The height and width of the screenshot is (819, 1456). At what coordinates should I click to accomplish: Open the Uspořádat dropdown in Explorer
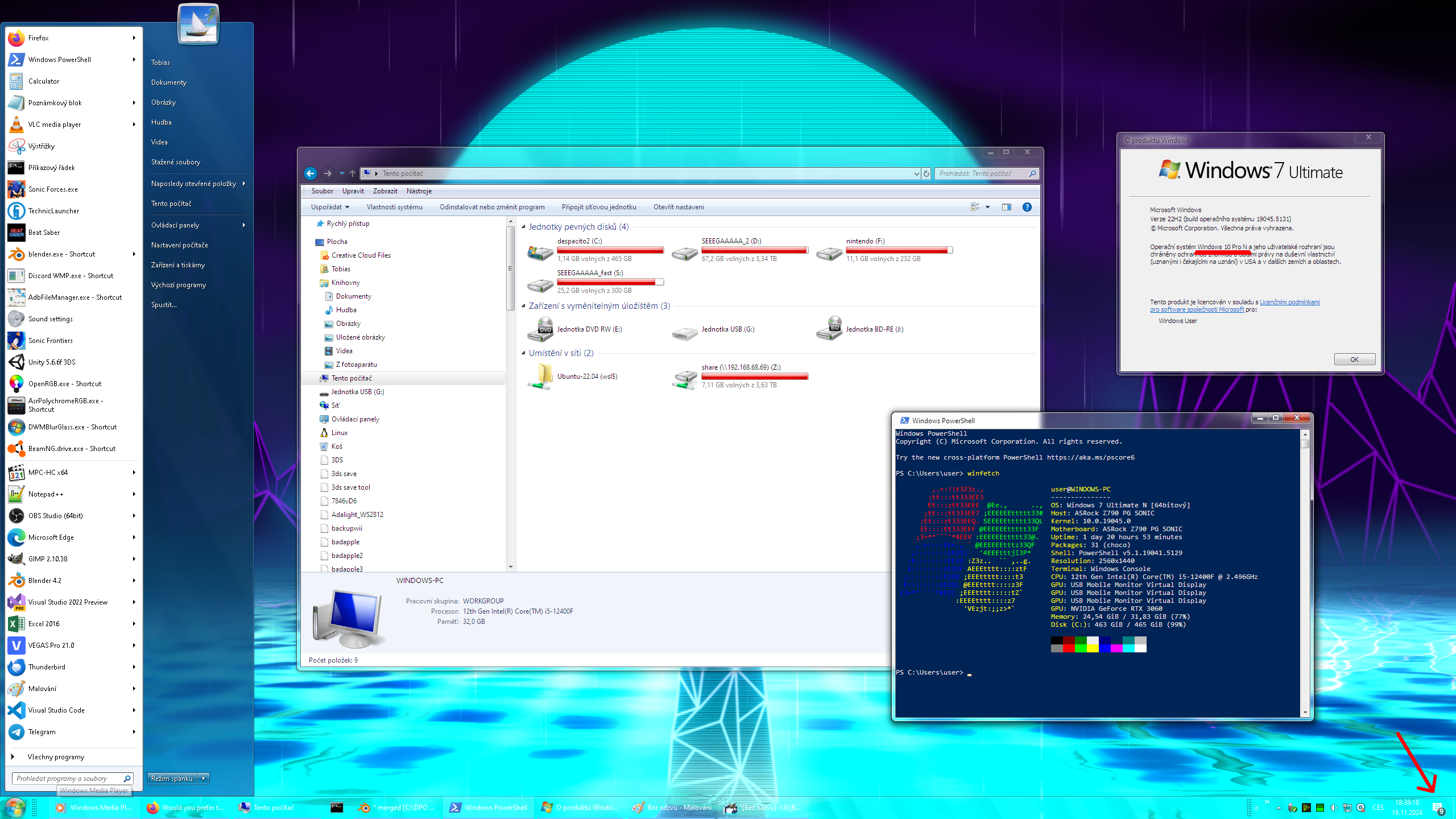tap(330, 207)
